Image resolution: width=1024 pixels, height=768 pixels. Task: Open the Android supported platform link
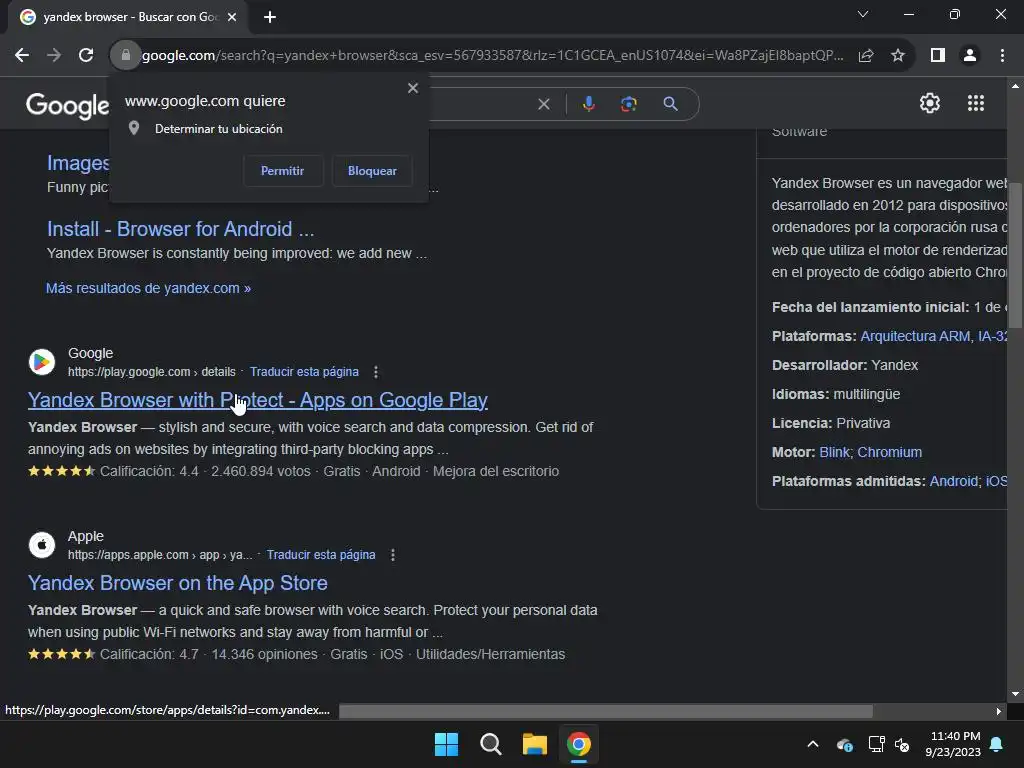(x=953, y=481)
